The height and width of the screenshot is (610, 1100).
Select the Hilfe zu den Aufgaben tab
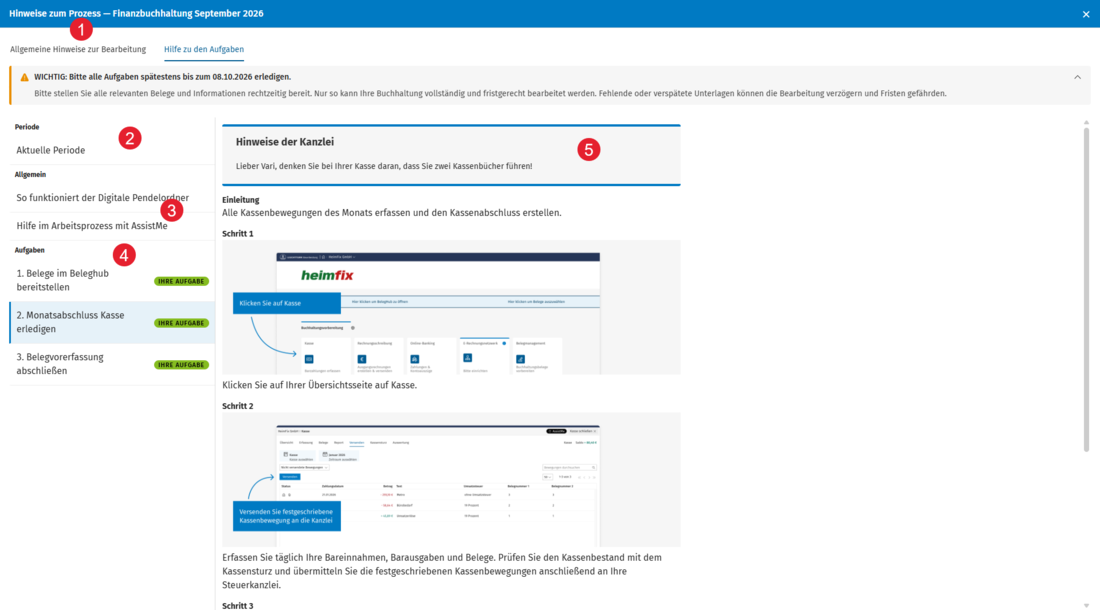coord(204,49)
